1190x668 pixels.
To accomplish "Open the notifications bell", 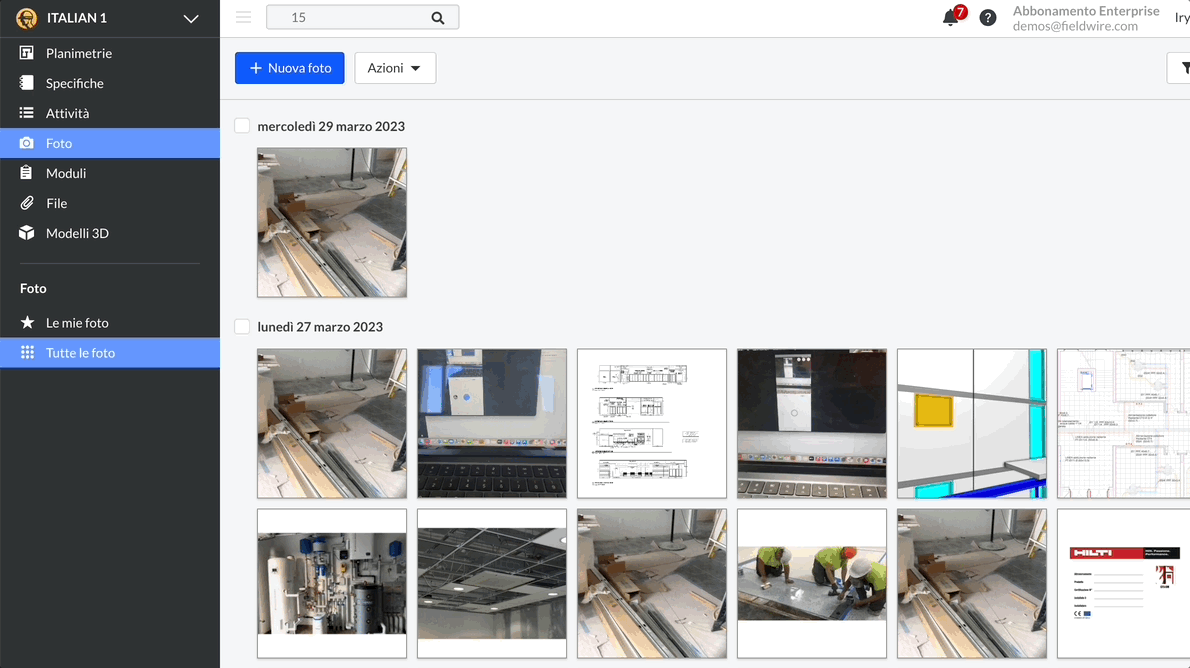I will 948,18.
